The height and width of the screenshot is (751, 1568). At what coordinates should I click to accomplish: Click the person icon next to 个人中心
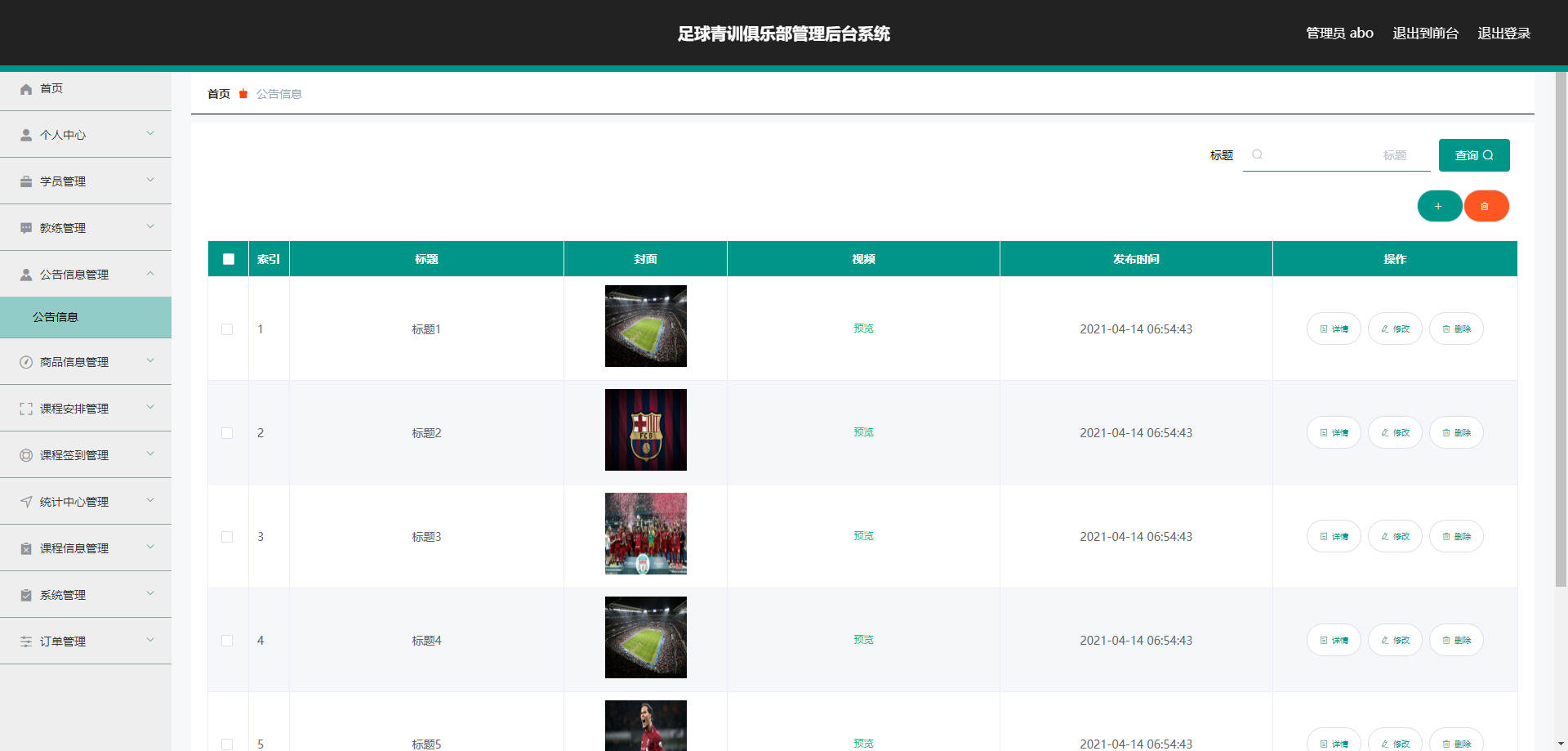point(26,135)
